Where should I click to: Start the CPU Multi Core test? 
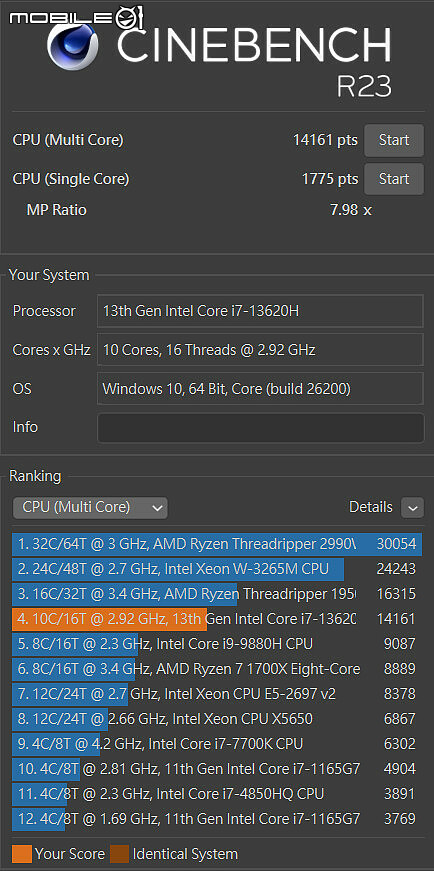394,141
